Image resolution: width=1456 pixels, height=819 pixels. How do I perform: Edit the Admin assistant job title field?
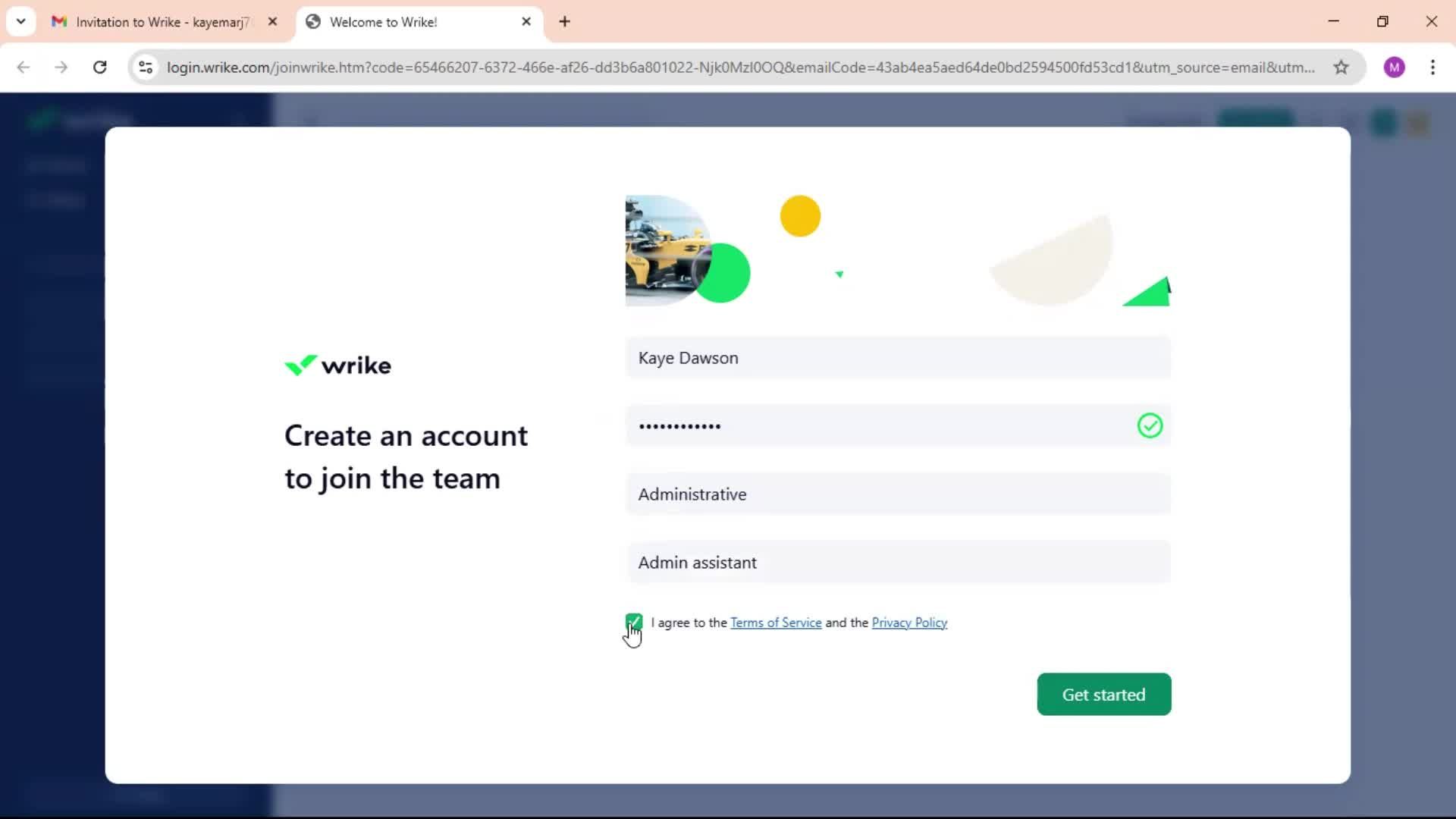898,563
